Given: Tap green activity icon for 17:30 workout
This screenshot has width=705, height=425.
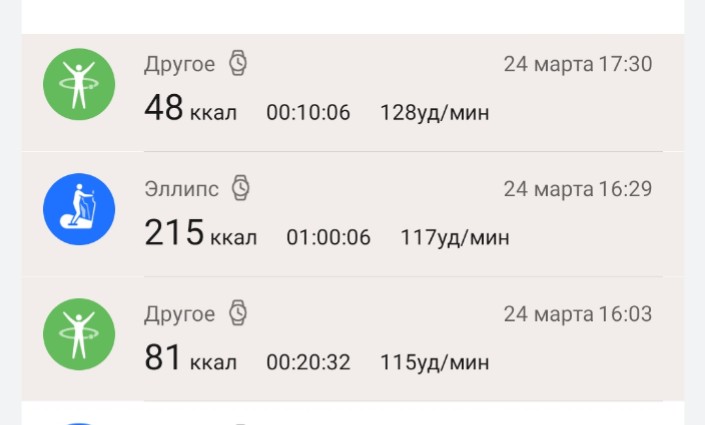Looking at the screenshot, I should click(79, 84).
